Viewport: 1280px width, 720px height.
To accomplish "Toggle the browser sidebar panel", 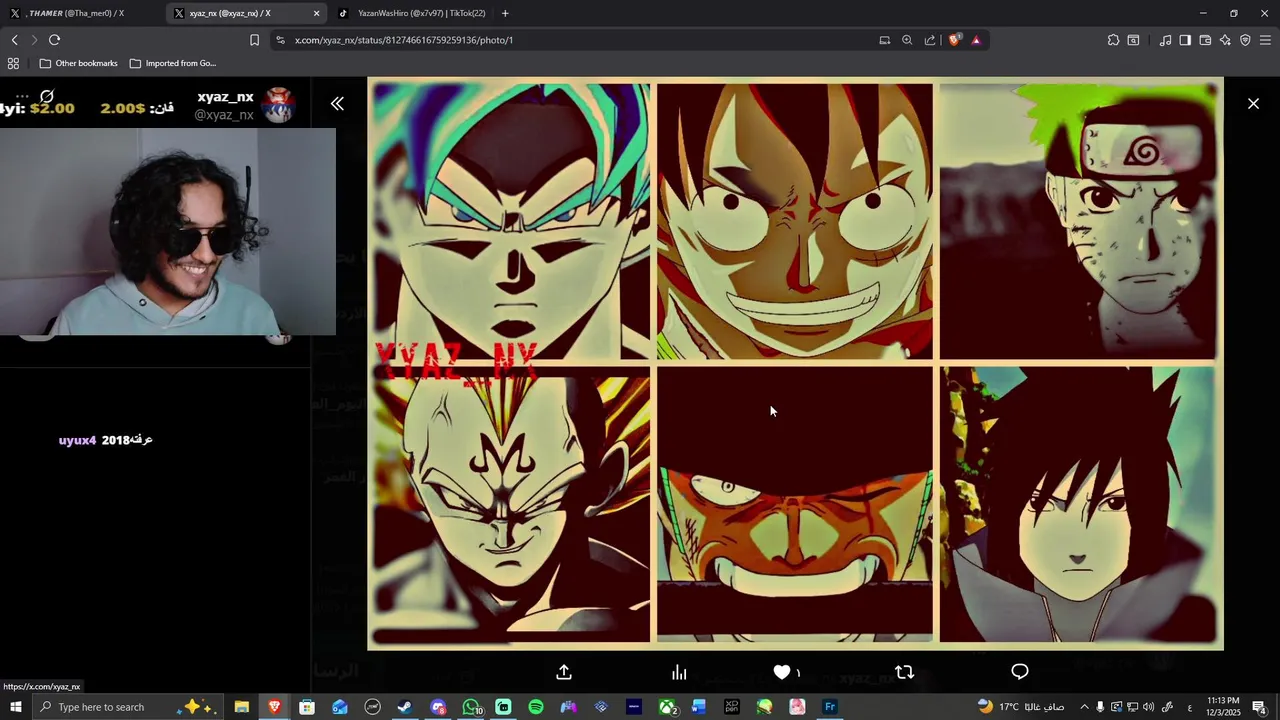I will 1185,40.
